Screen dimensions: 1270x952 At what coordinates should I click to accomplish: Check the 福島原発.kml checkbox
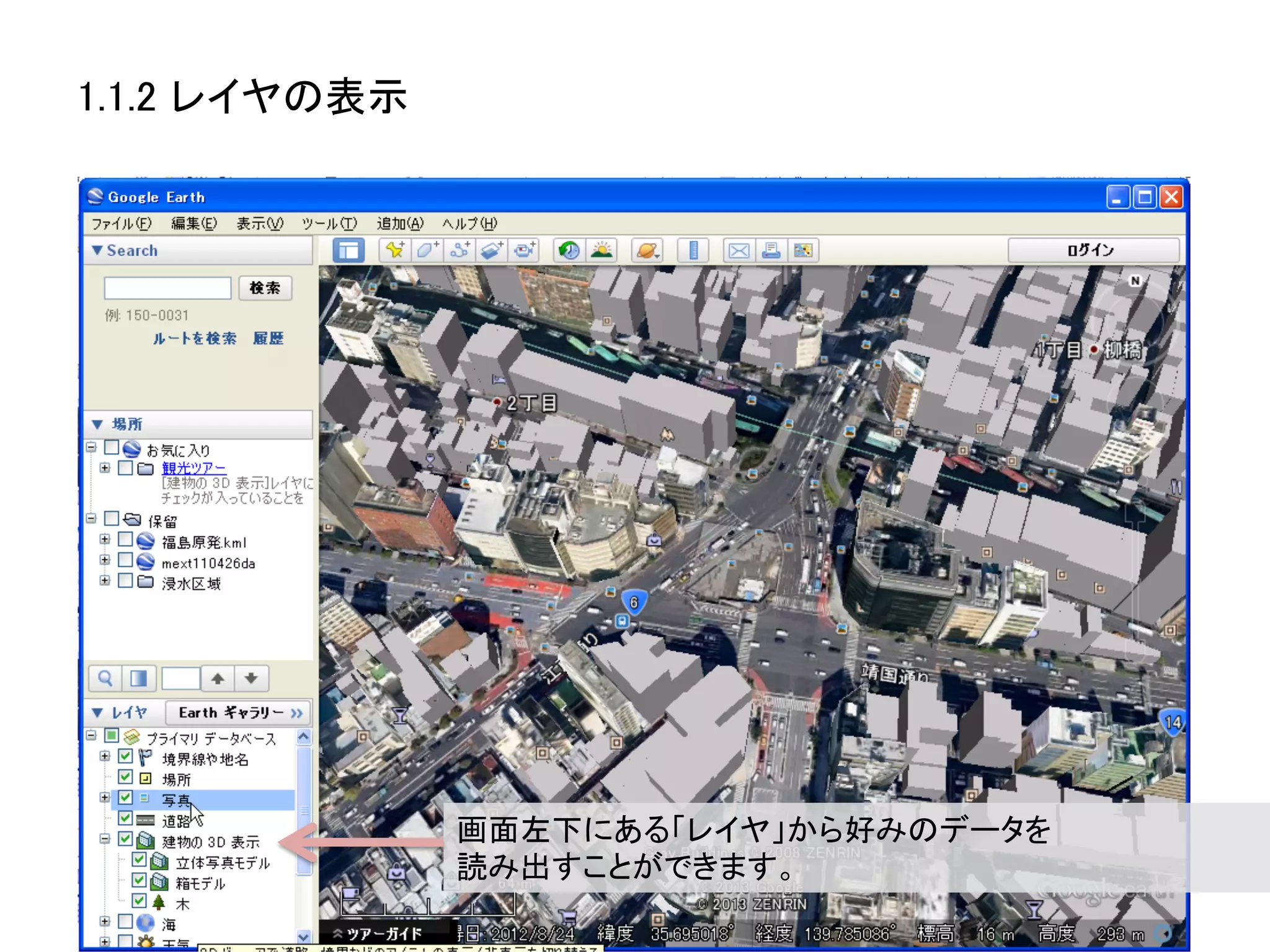(125, 540)
